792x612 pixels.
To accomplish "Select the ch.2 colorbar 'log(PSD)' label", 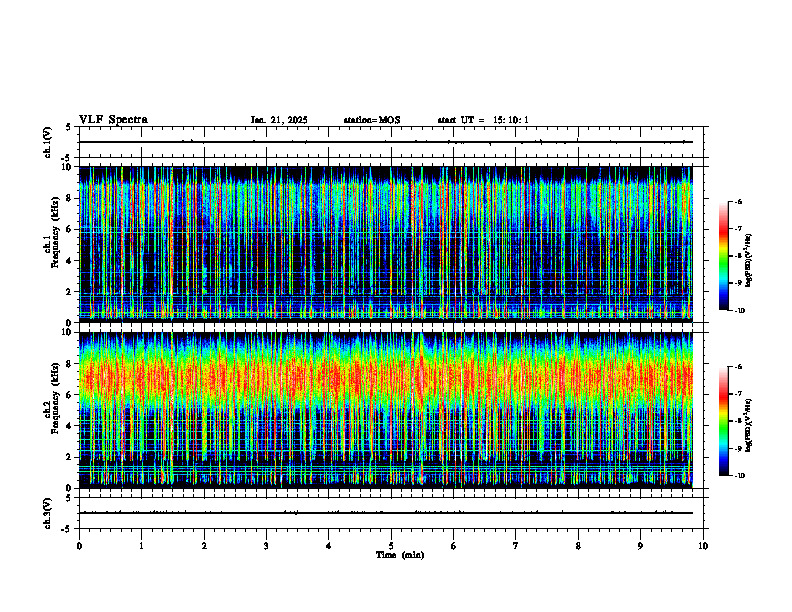I will click(749, 425).
